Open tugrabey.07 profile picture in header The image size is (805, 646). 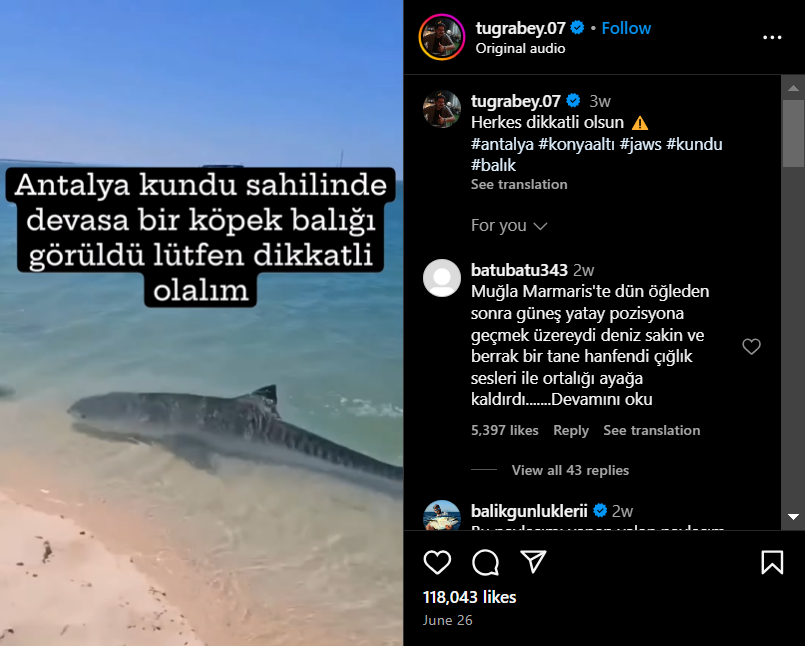point(442,37)
